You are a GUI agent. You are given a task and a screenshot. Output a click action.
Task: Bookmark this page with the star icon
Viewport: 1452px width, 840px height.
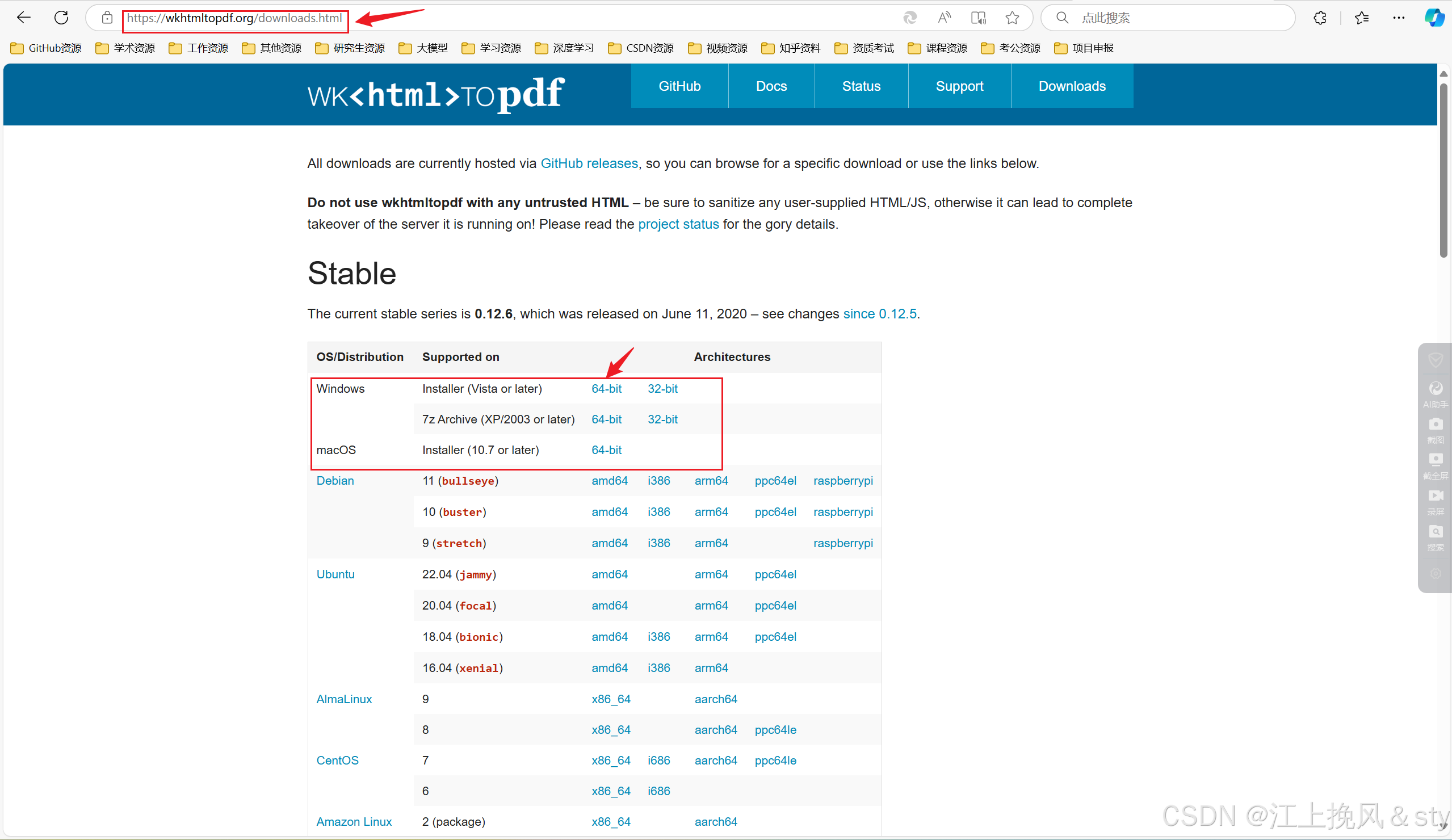pyautogui.click(x=1012, y=18)
